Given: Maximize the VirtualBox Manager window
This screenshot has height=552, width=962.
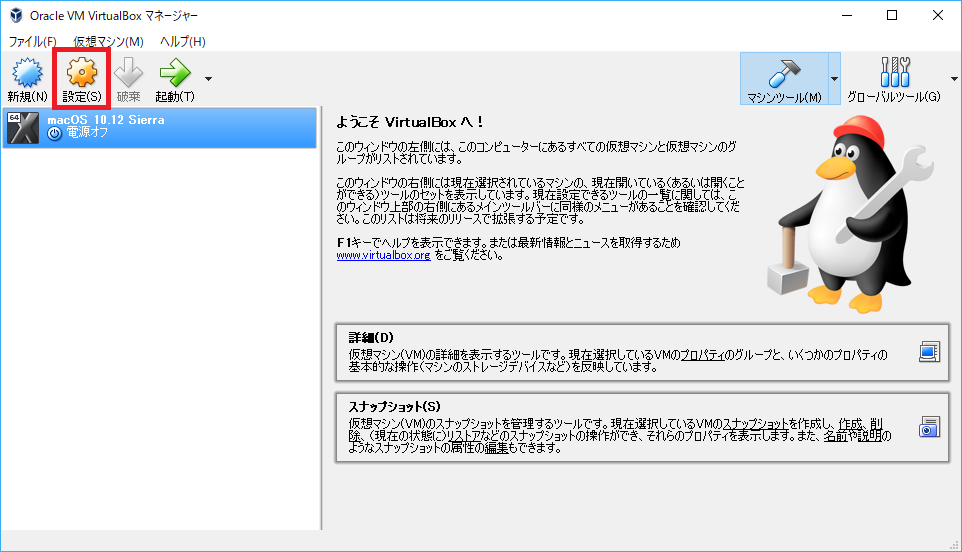Looking at the screenshot, I should (x=892, y=15).
